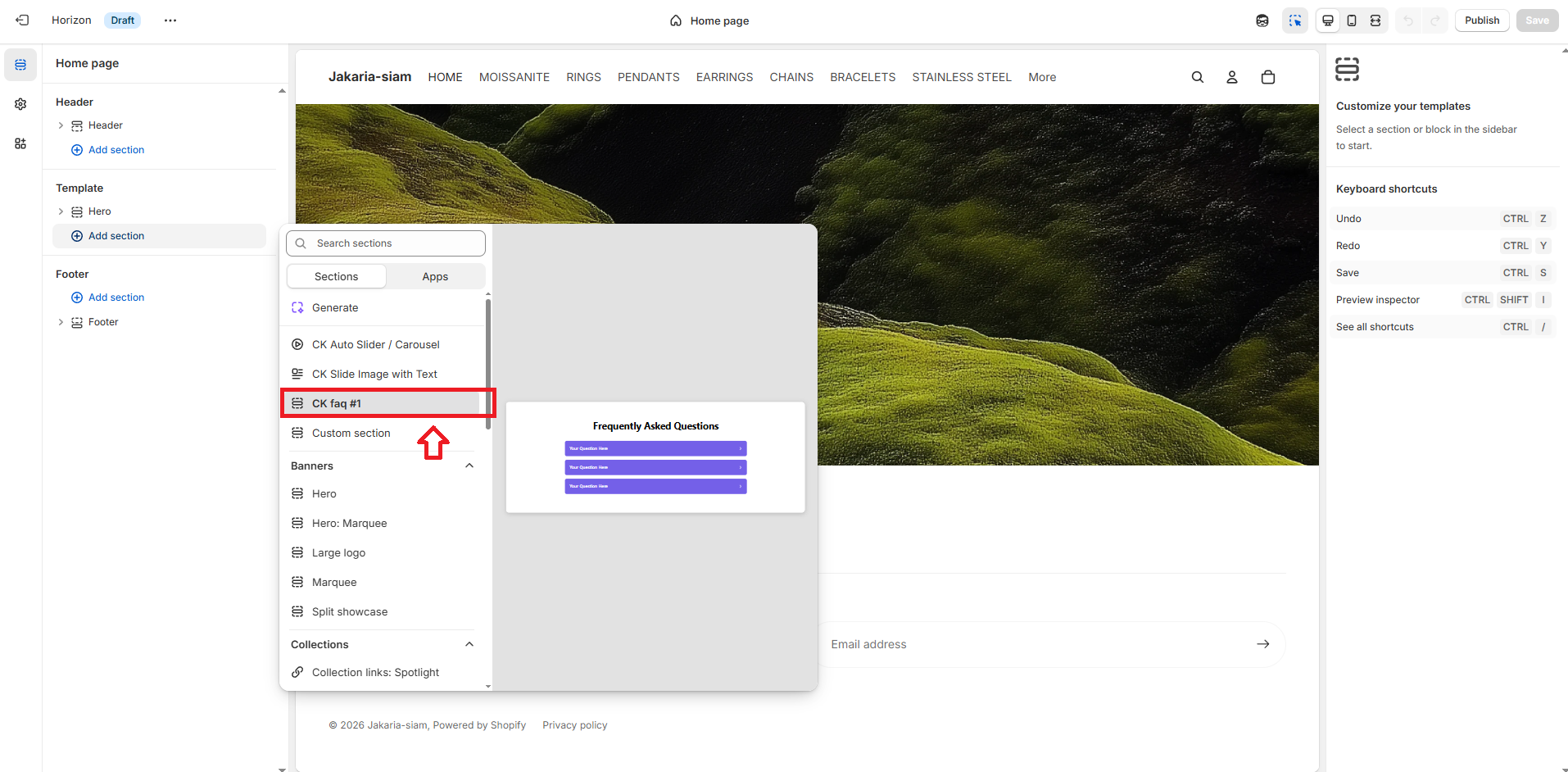Image resolution: width=1568 pixels, height=772 pixels.
Task: Switch to fullscreen width preview icon
Action: click(x=1375, y=20)
